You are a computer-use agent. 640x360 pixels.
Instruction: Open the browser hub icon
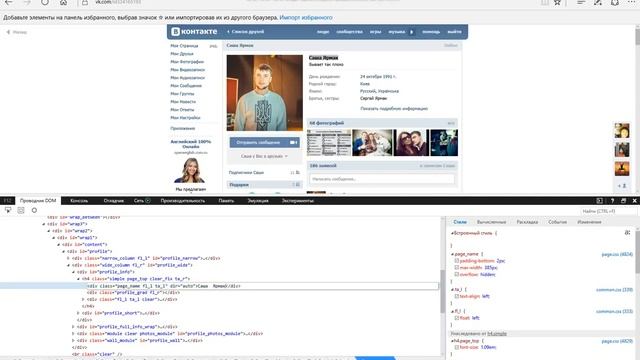pyautogui.click(x=581, y=2)
